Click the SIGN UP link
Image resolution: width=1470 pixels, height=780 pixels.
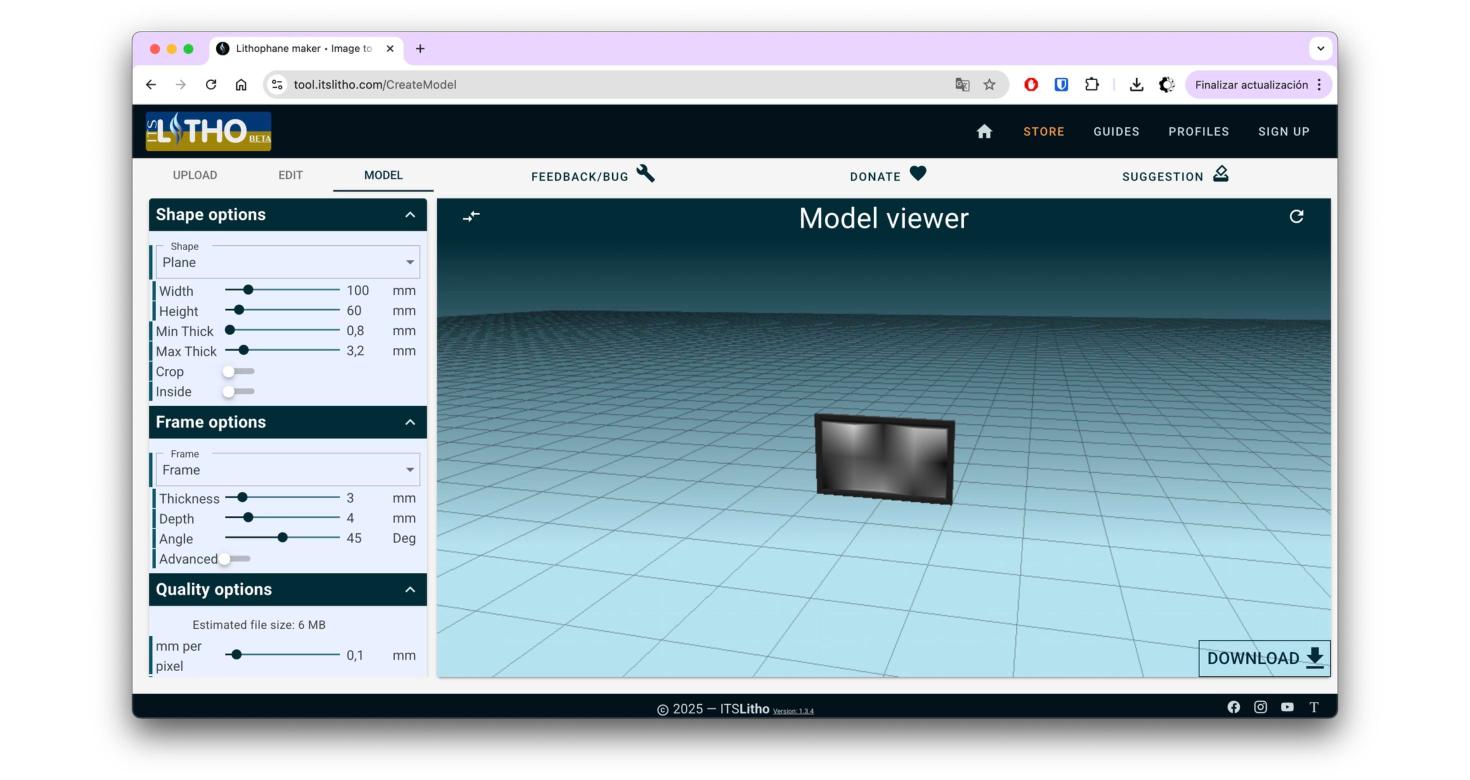point(1284,131)
